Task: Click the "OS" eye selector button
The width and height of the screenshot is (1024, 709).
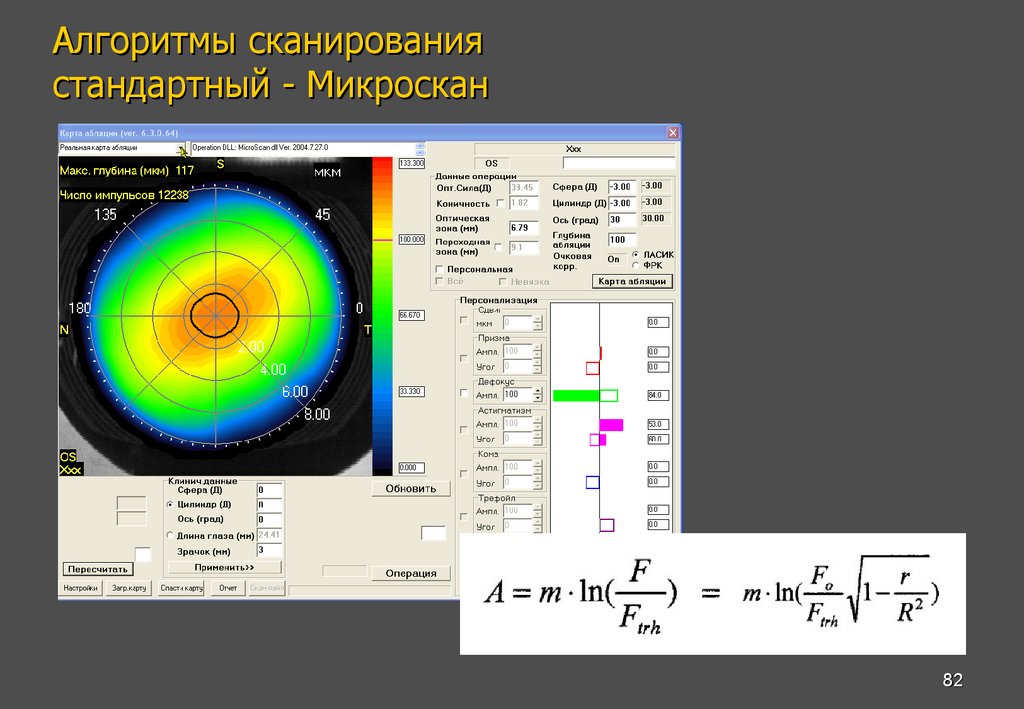Action: coord(491,163)
